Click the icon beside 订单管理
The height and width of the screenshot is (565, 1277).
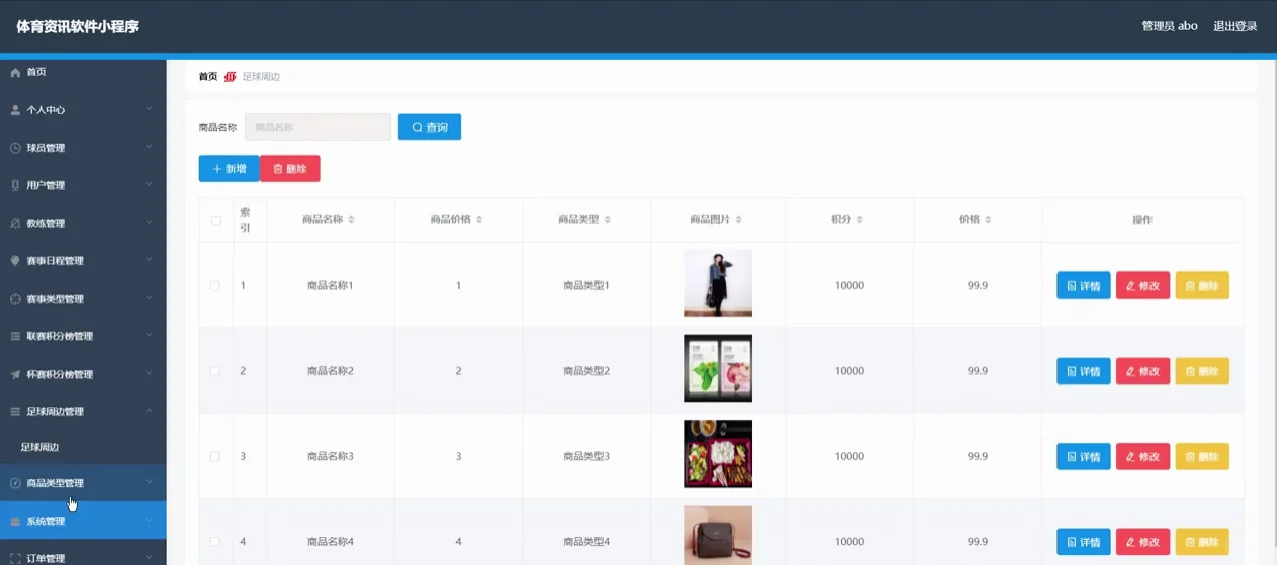pyautogui.click(x=15, y=558)
